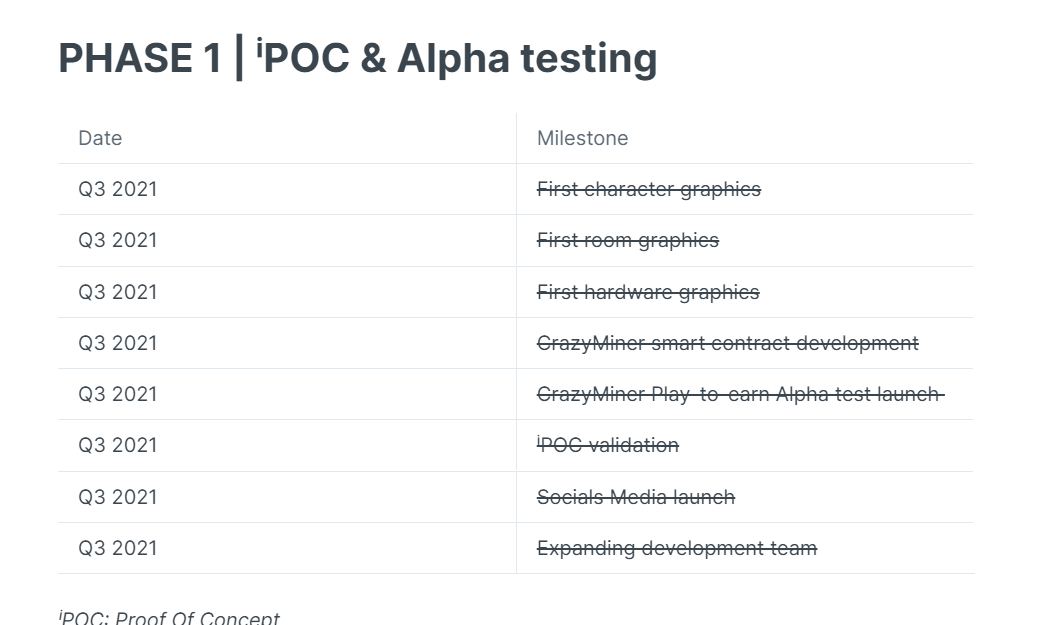The width and height of the screenshot is (1045, 625).
Task: Click the Q3 2021 date beside Alpha test launch
Action: [x=118, y=394]
